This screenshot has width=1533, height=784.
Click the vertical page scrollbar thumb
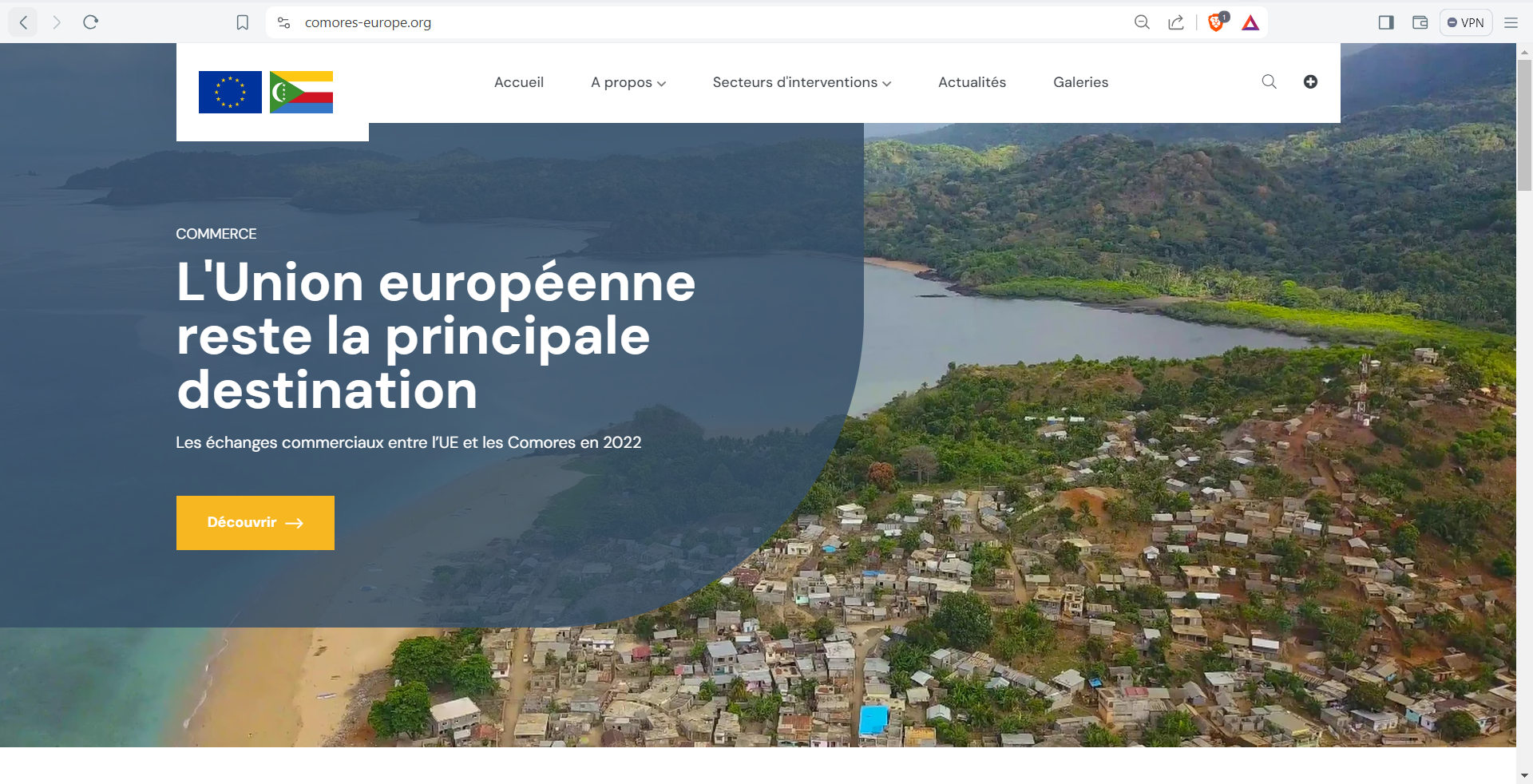pyautogui.click(x=1524, y=125)
